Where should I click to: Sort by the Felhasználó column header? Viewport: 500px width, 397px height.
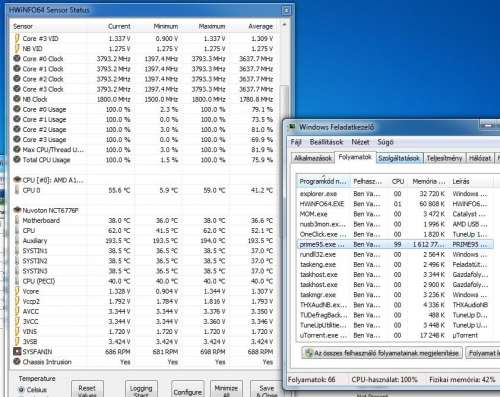[x=368, y=181]
